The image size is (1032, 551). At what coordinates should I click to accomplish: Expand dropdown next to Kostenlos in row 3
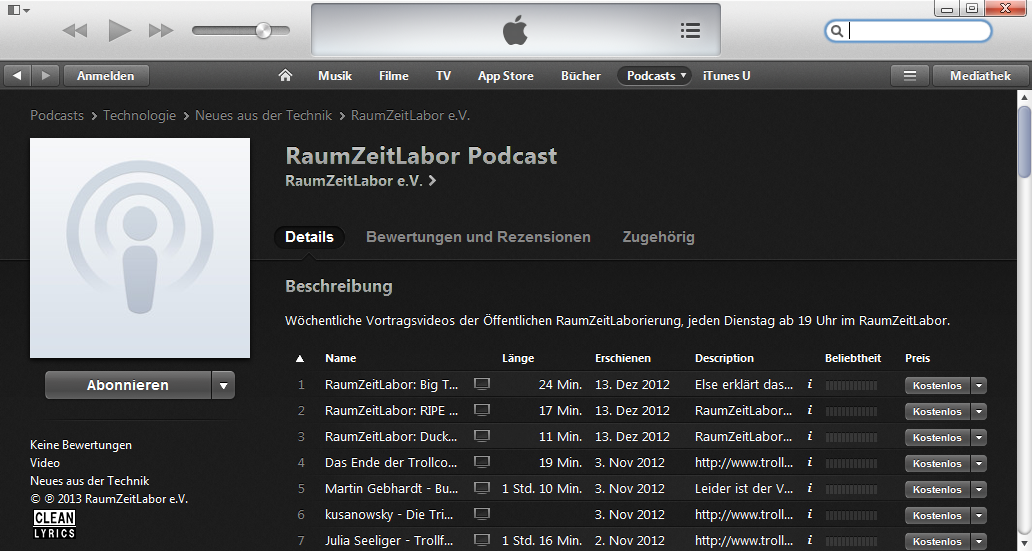[x=979, y=438]
